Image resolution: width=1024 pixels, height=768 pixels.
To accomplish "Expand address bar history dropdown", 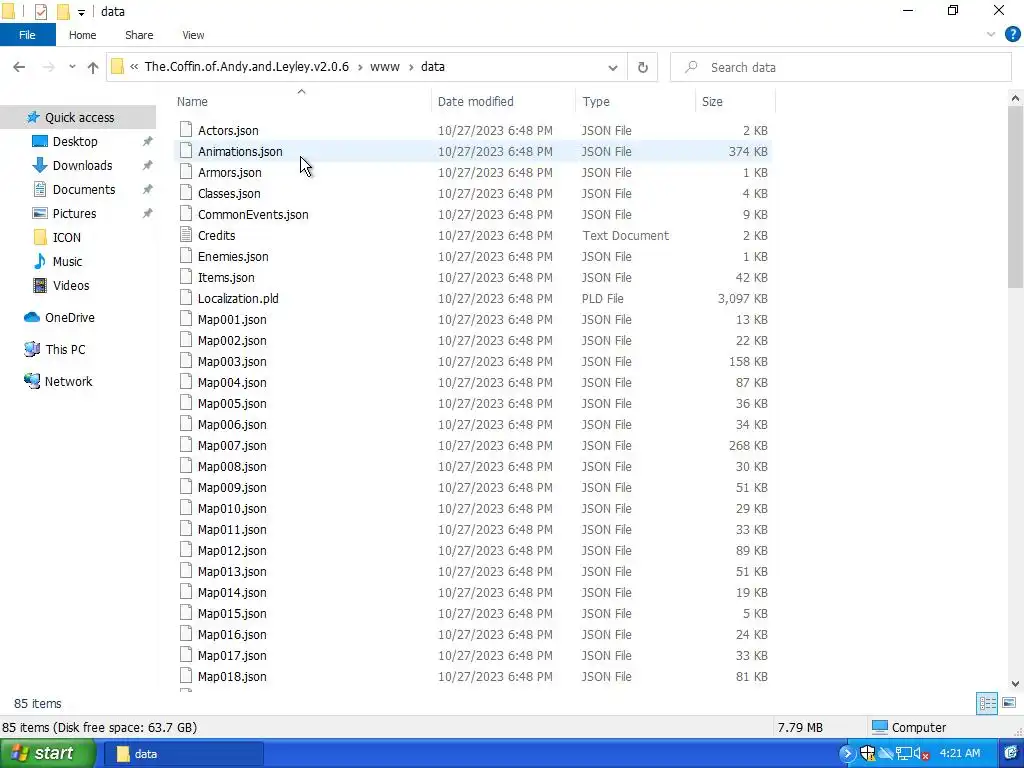I will [x=613, y=67].
